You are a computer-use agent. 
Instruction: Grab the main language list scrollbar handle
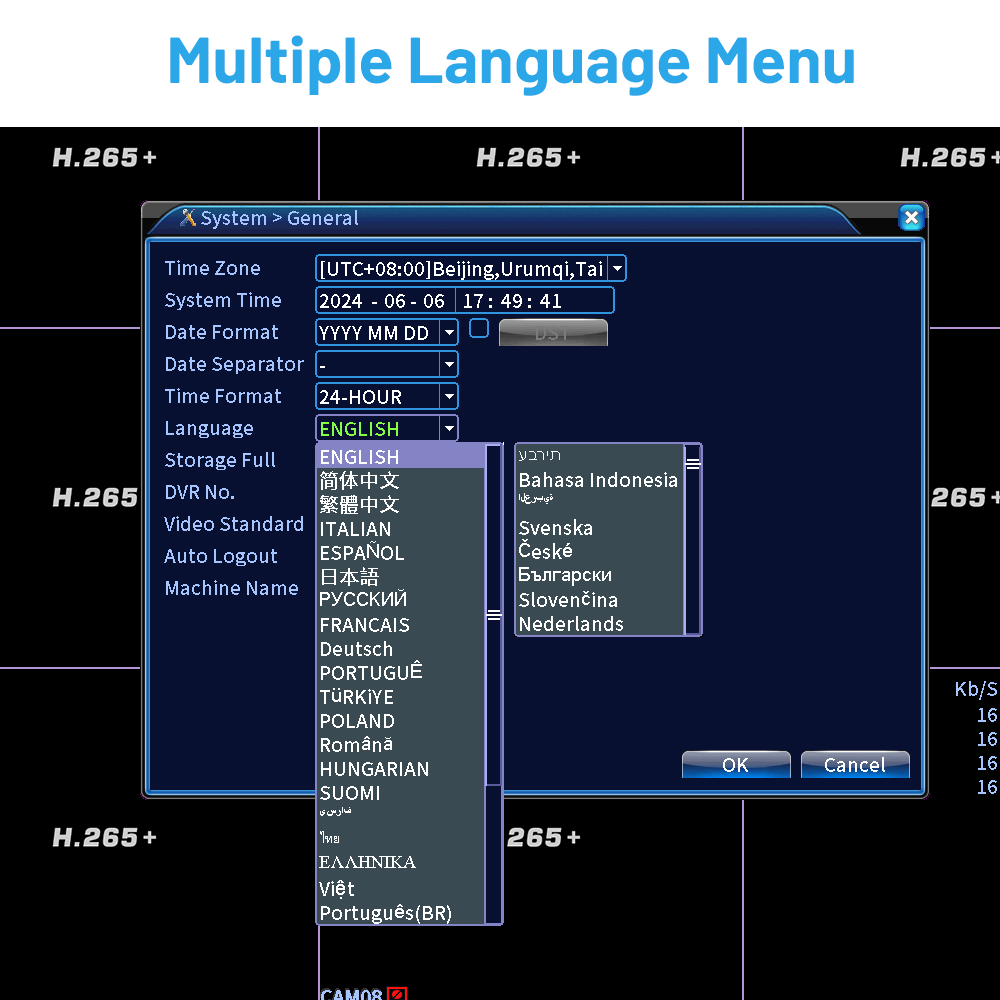(x=494, y=615)
